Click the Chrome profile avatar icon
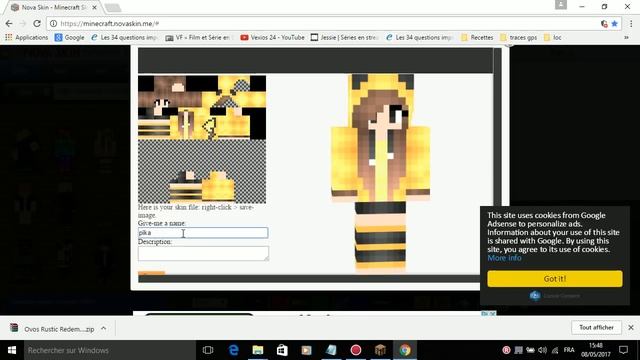Viewport: 640px width, 360px height. coord(561,5)
